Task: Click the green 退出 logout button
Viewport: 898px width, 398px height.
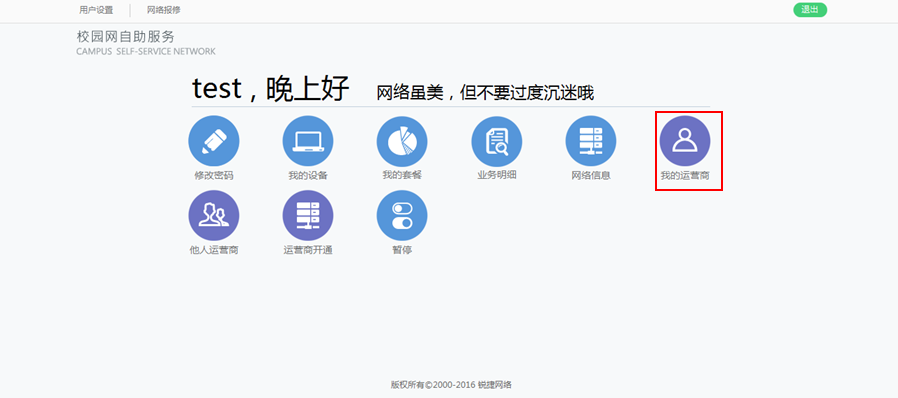Action: point(810,10)
